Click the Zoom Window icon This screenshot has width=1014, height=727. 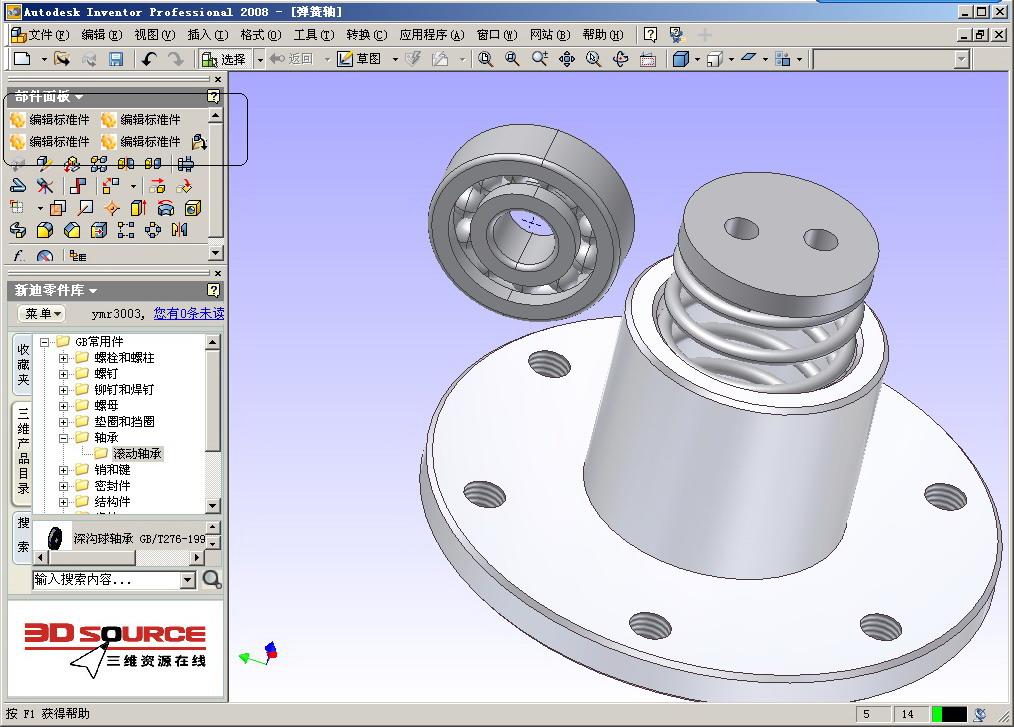512,60
